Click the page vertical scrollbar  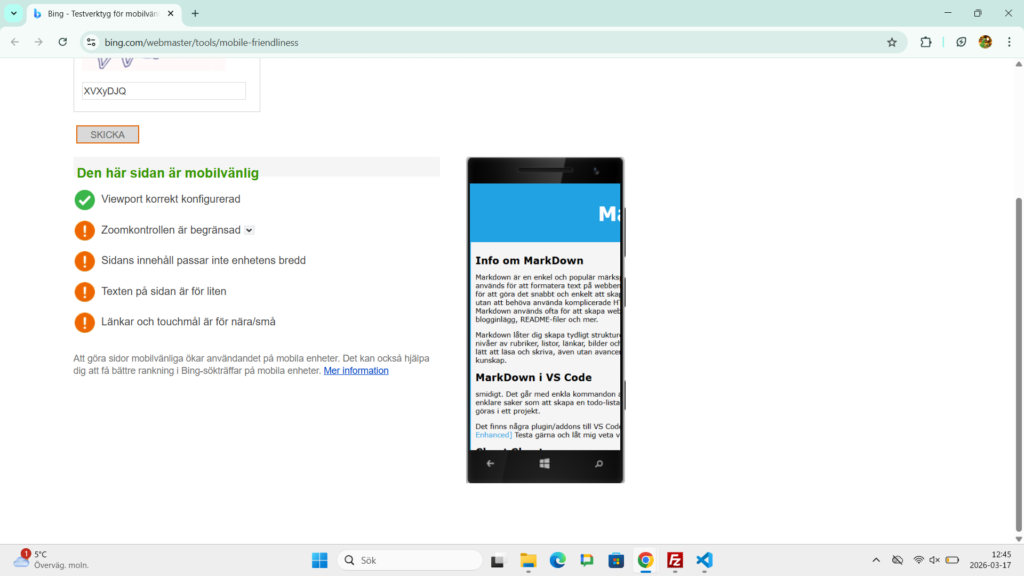click(x=1019, y=300)
